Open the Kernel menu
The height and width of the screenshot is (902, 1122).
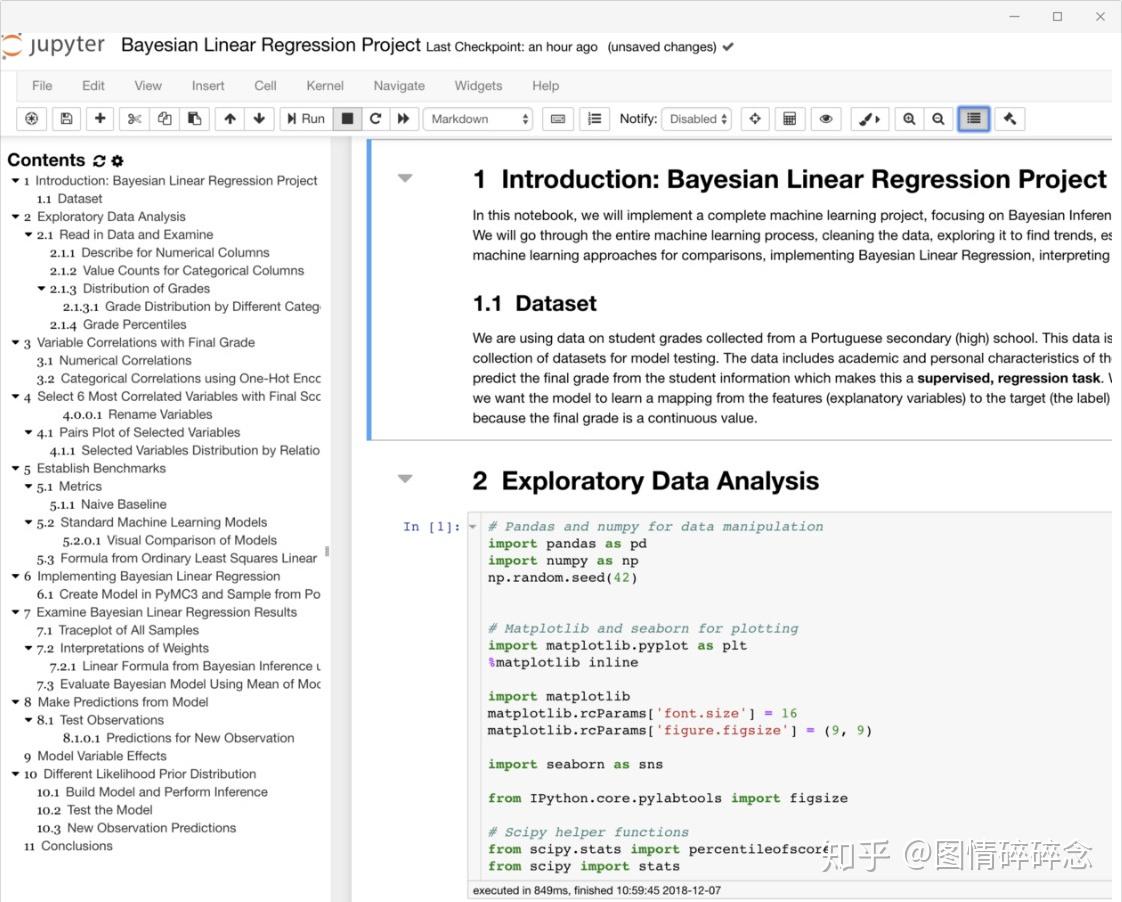point(324,86)
